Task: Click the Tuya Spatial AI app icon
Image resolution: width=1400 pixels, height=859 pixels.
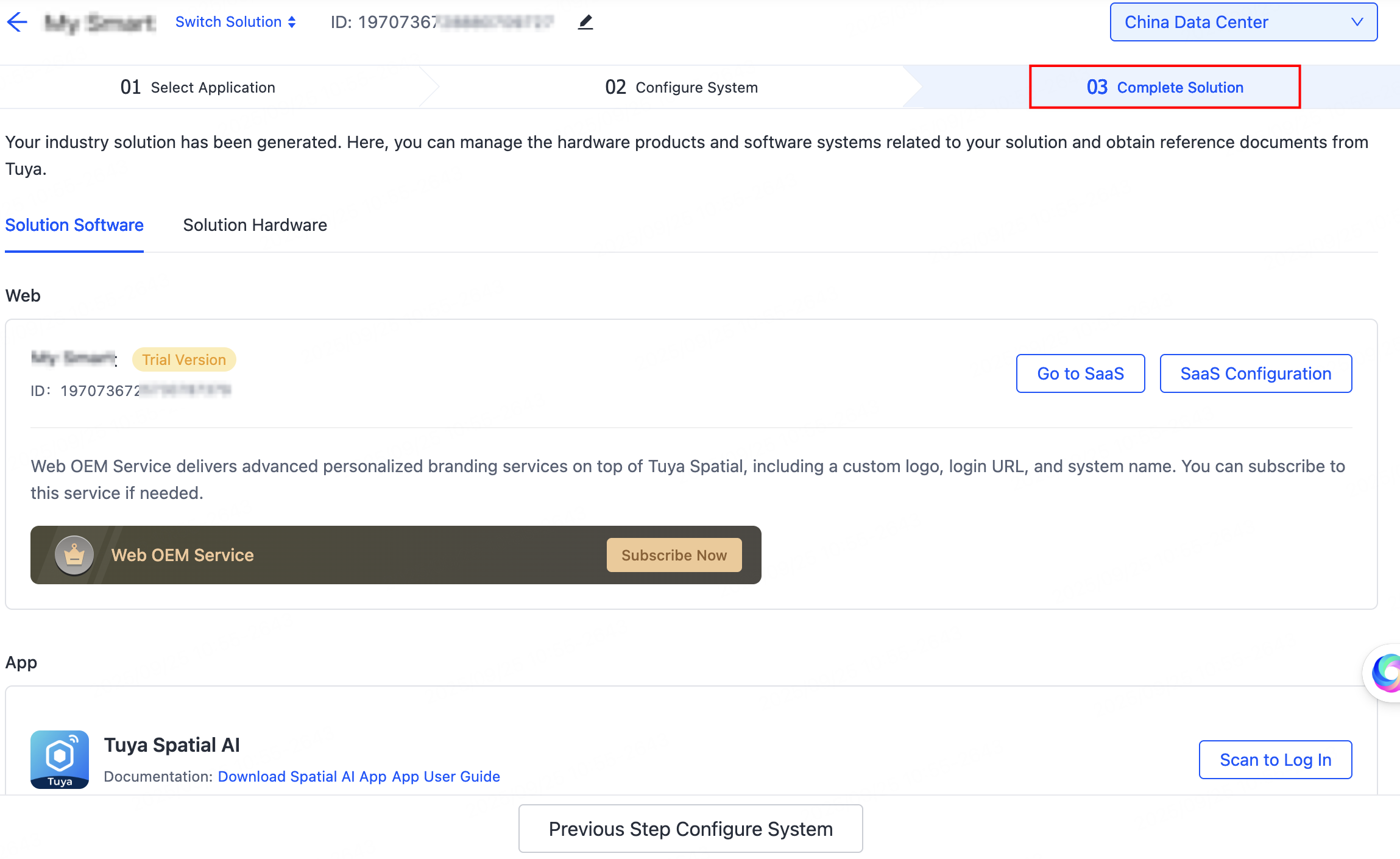Action: coord(60,759)
